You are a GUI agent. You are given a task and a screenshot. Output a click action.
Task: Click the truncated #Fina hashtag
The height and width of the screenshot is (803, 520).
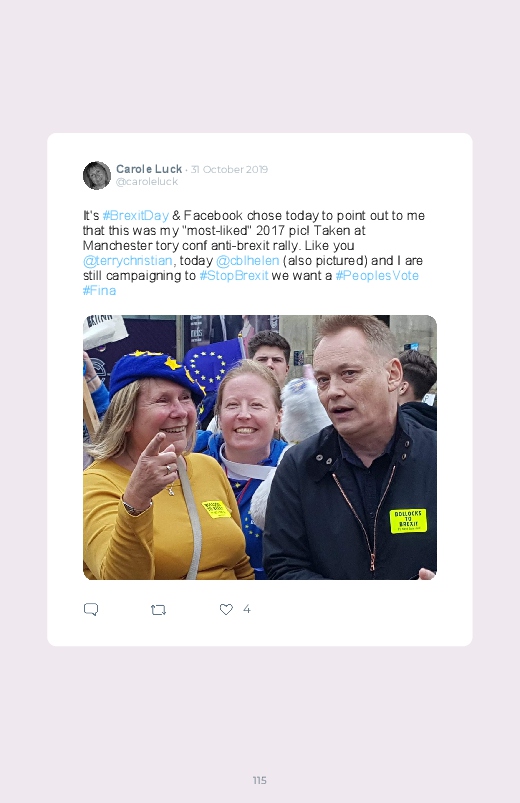coord(99,290)
